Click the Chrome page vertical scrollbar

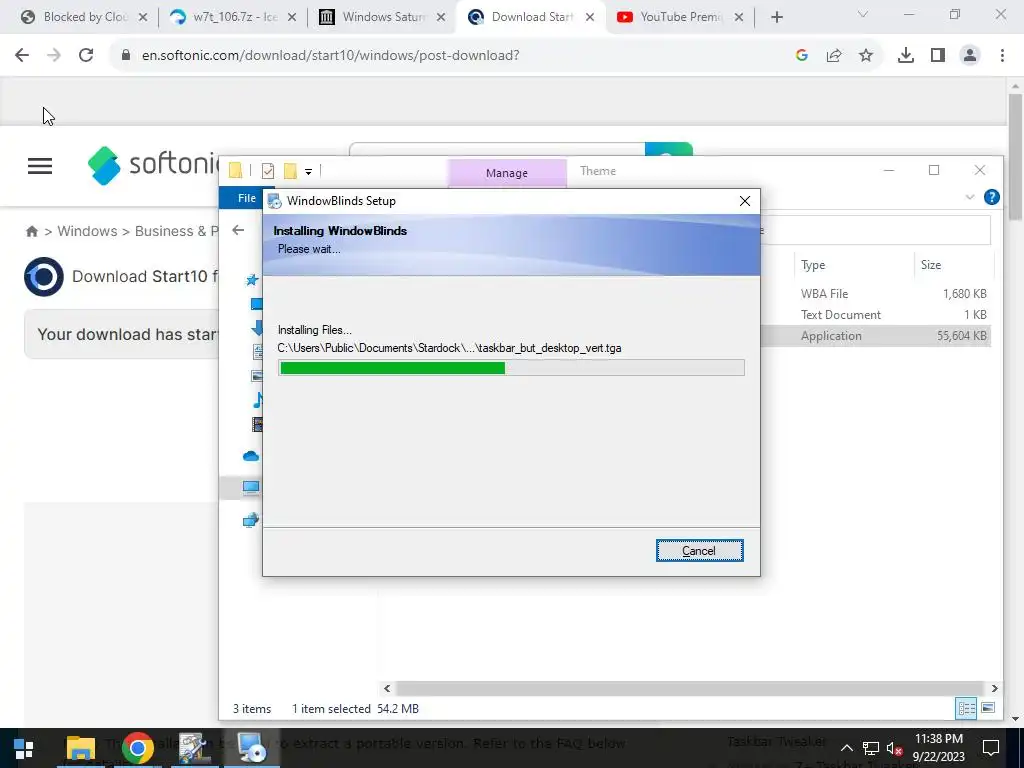(1015, 157)
